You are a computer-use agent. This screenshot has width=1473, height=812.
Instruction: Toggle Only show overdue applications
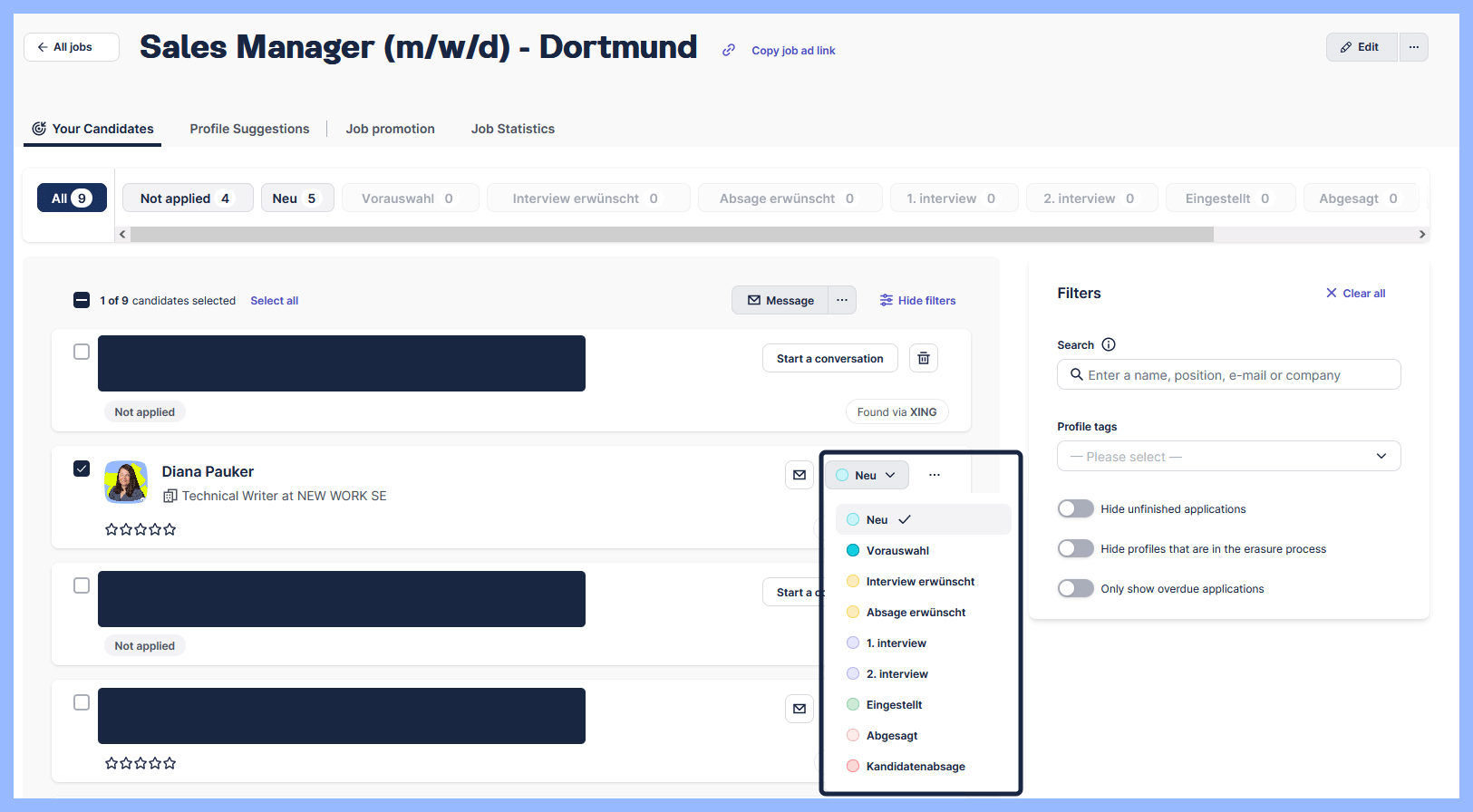1076,588
